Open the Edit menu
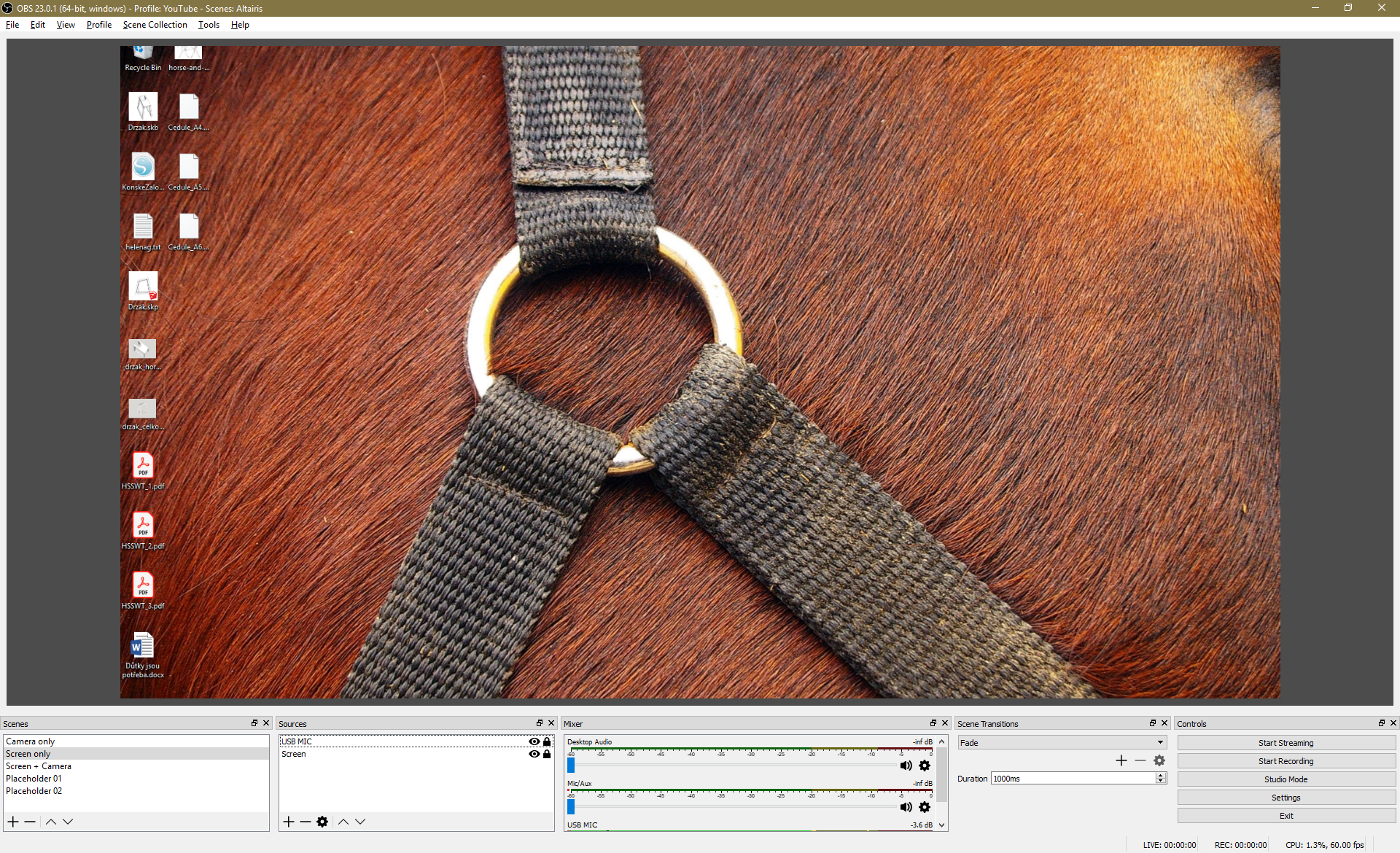The height and width of the screenshot is (853, 1400). [x=38, y=25]
